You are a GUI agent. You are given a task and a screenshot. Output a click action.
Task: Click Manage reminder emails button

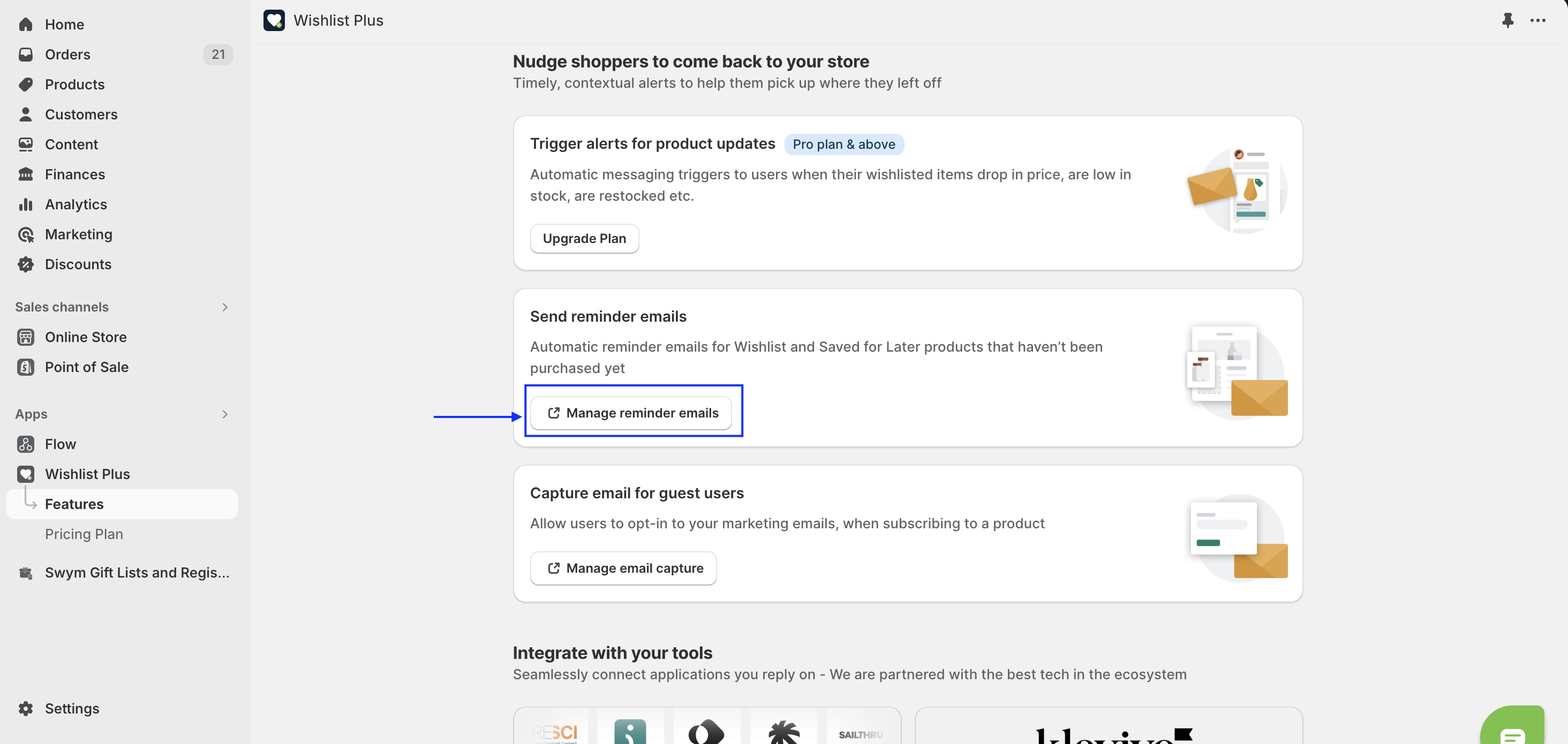point(631,413)
